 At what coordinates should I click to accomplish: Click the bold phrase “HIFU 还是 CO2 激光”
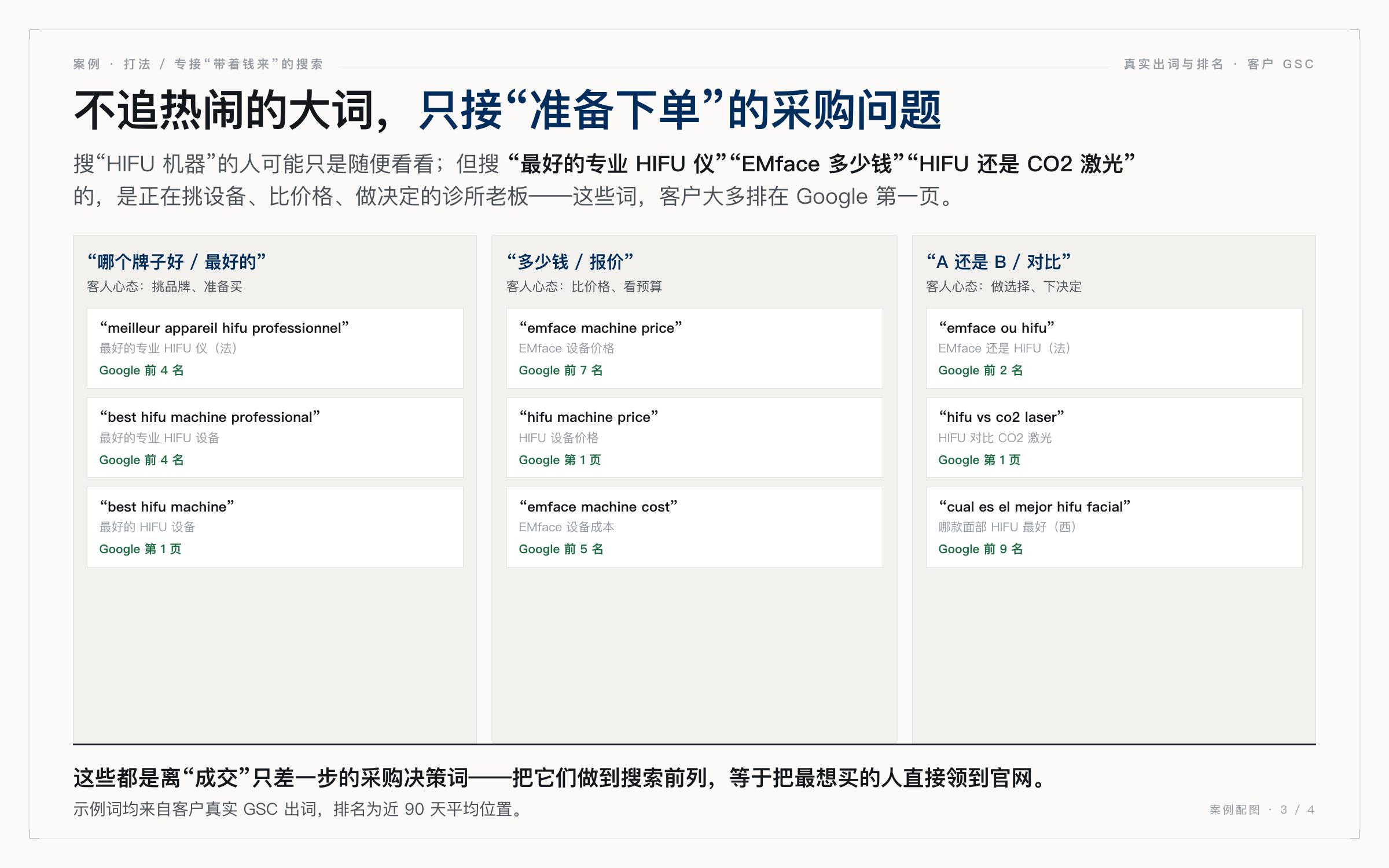(1021, 164)
